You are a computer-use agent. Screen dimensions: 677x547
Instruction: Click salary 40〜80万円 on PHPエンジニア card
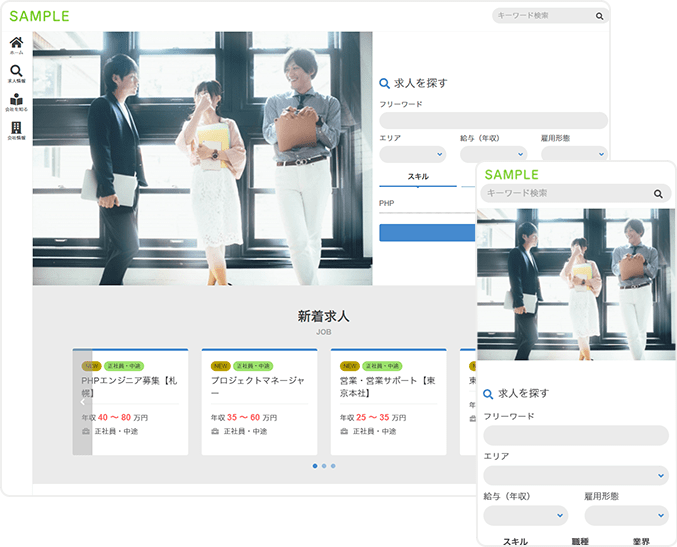114,417
